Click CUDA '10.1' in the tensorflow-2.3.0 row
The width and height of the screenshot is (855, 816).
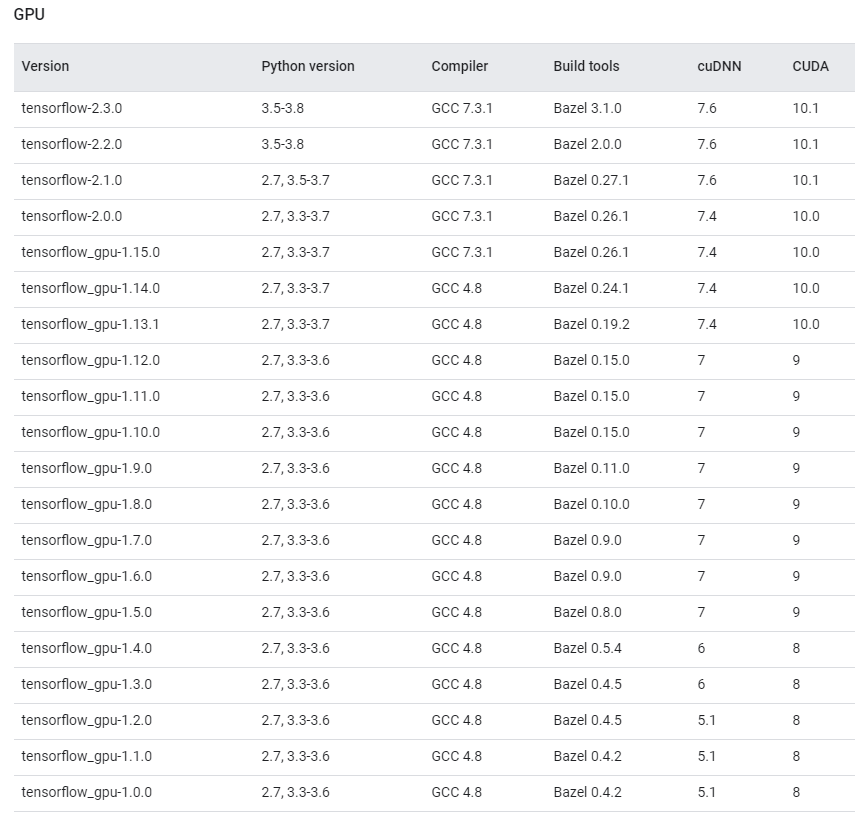coord(805,108)
